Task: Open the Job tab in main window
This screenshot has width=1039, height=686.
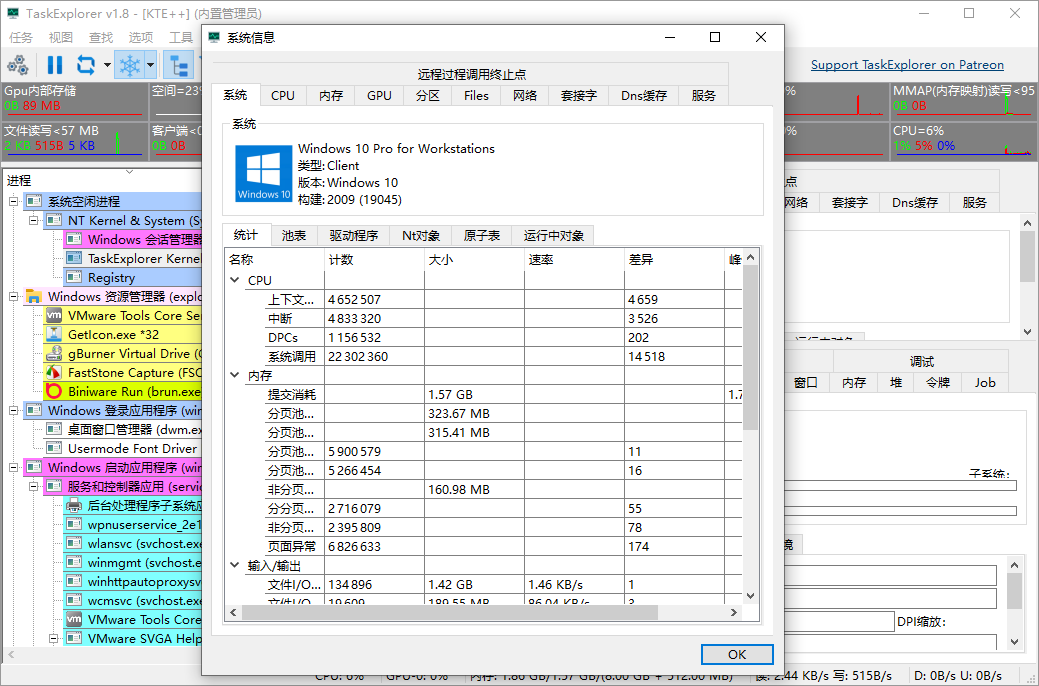Action: [x=985, y=382]
